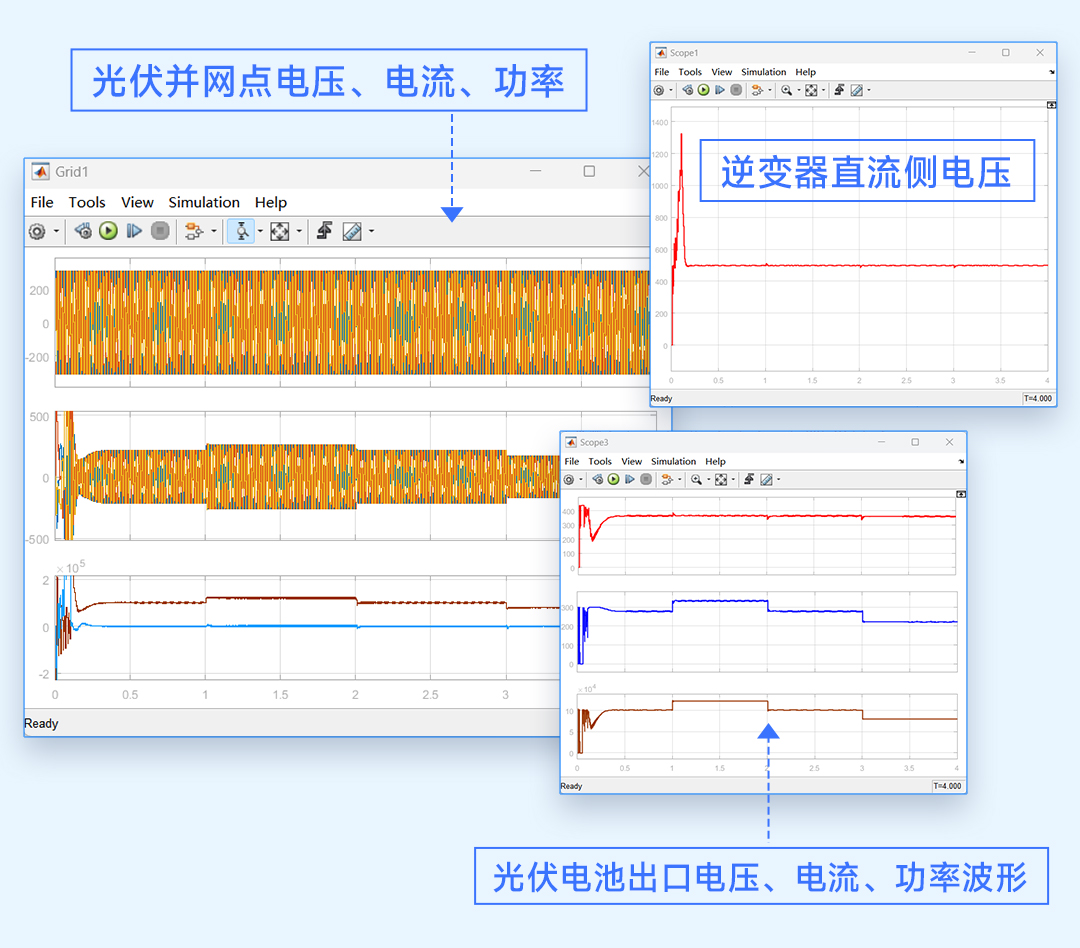
Task: Expand dropdown beside Scope3 zoom magnifier
Action: pos(709,480)
